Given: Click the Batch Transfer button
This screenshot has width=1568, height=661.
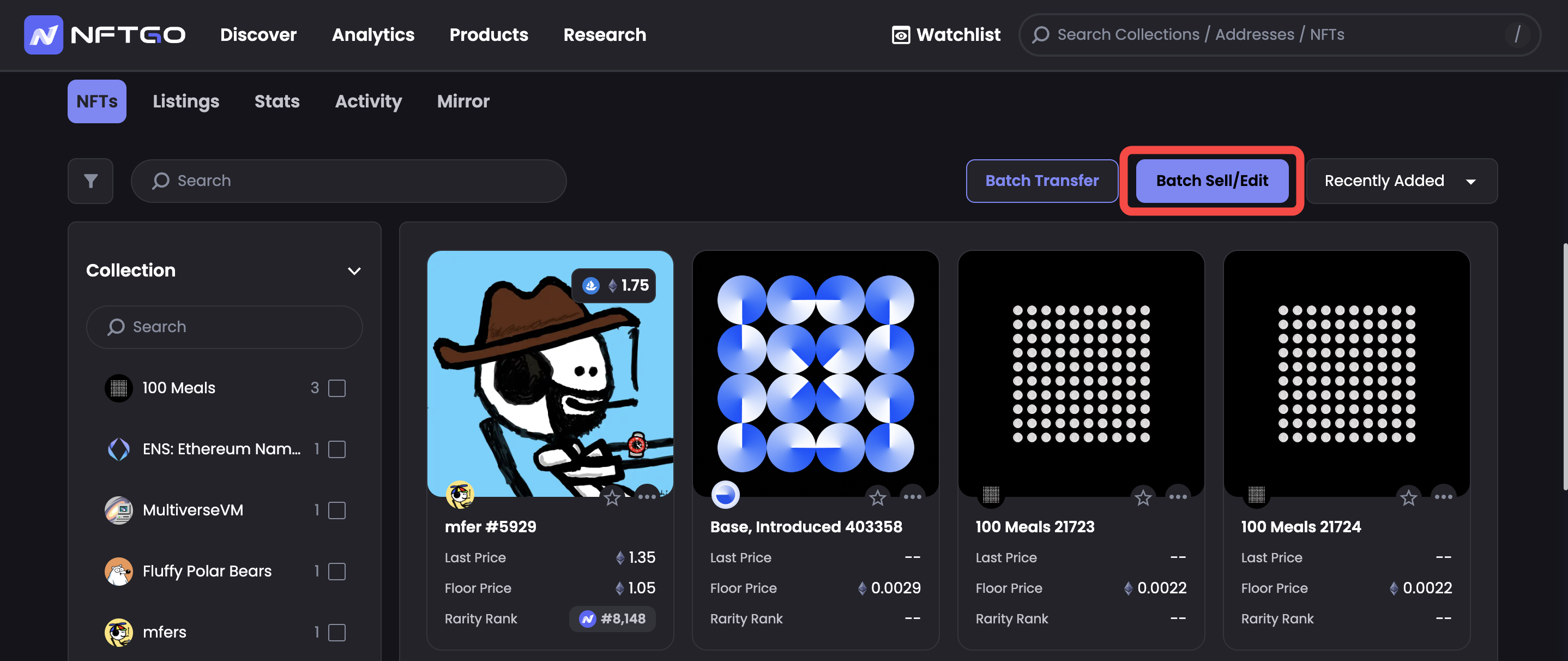Looking at the screenshot, I should [1041, 181].
